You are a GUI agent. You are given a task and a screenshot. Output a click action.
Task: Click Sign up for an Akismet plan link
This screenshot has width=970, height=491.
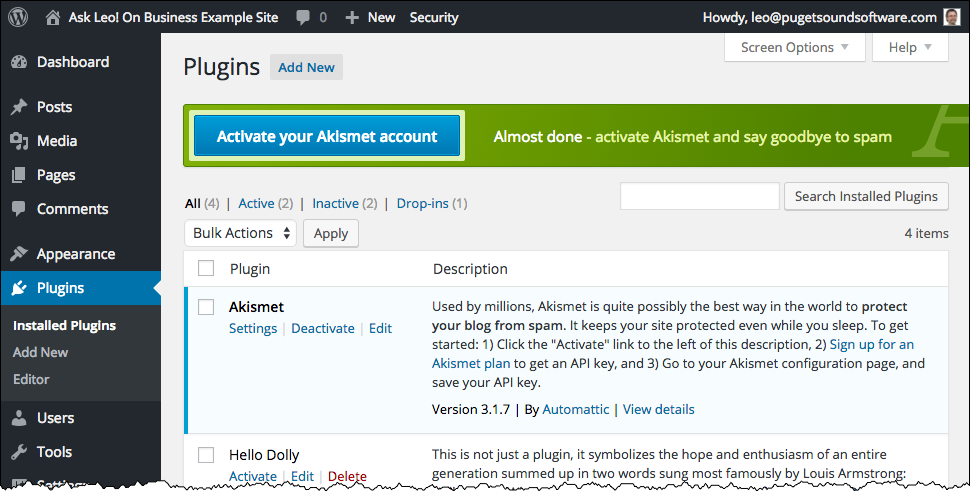[x=872, y=344]
